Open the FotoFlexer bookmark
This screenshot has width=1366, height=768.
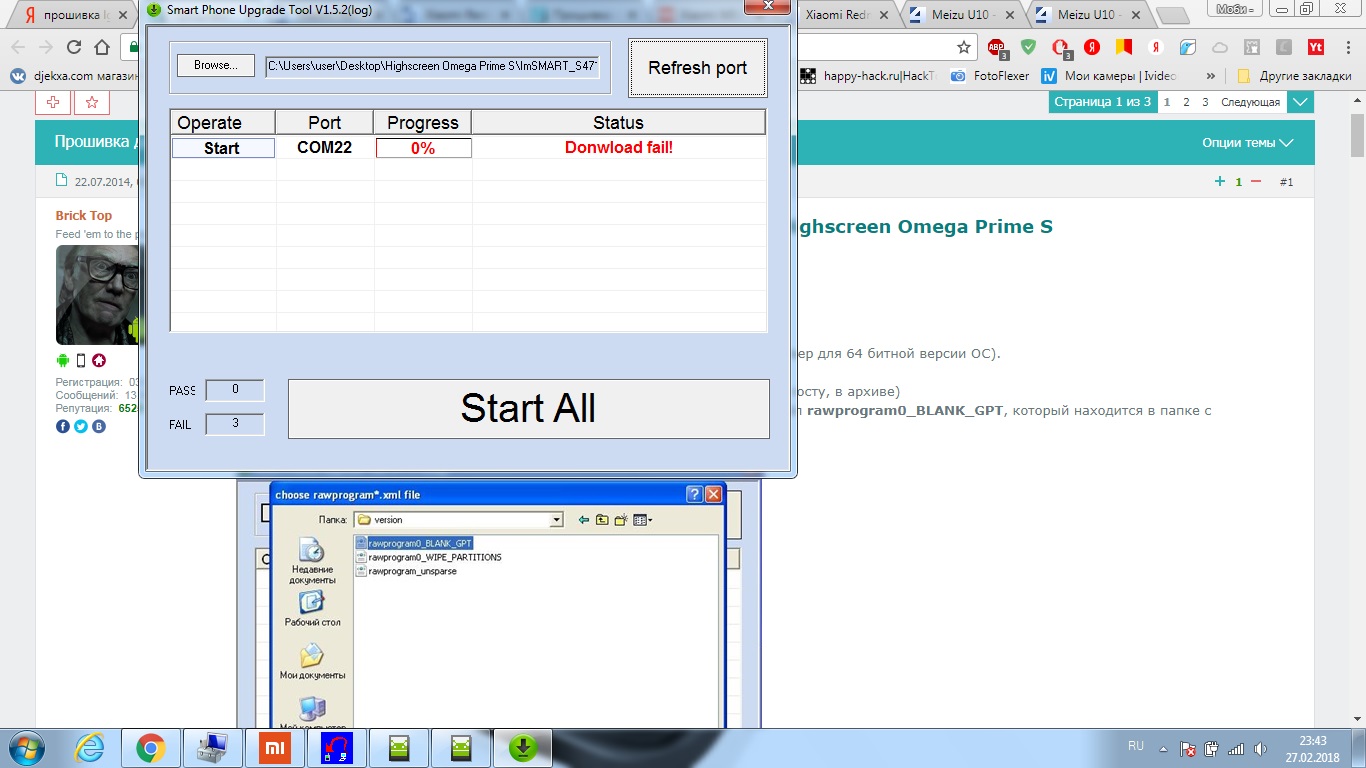tap(990, 76)
